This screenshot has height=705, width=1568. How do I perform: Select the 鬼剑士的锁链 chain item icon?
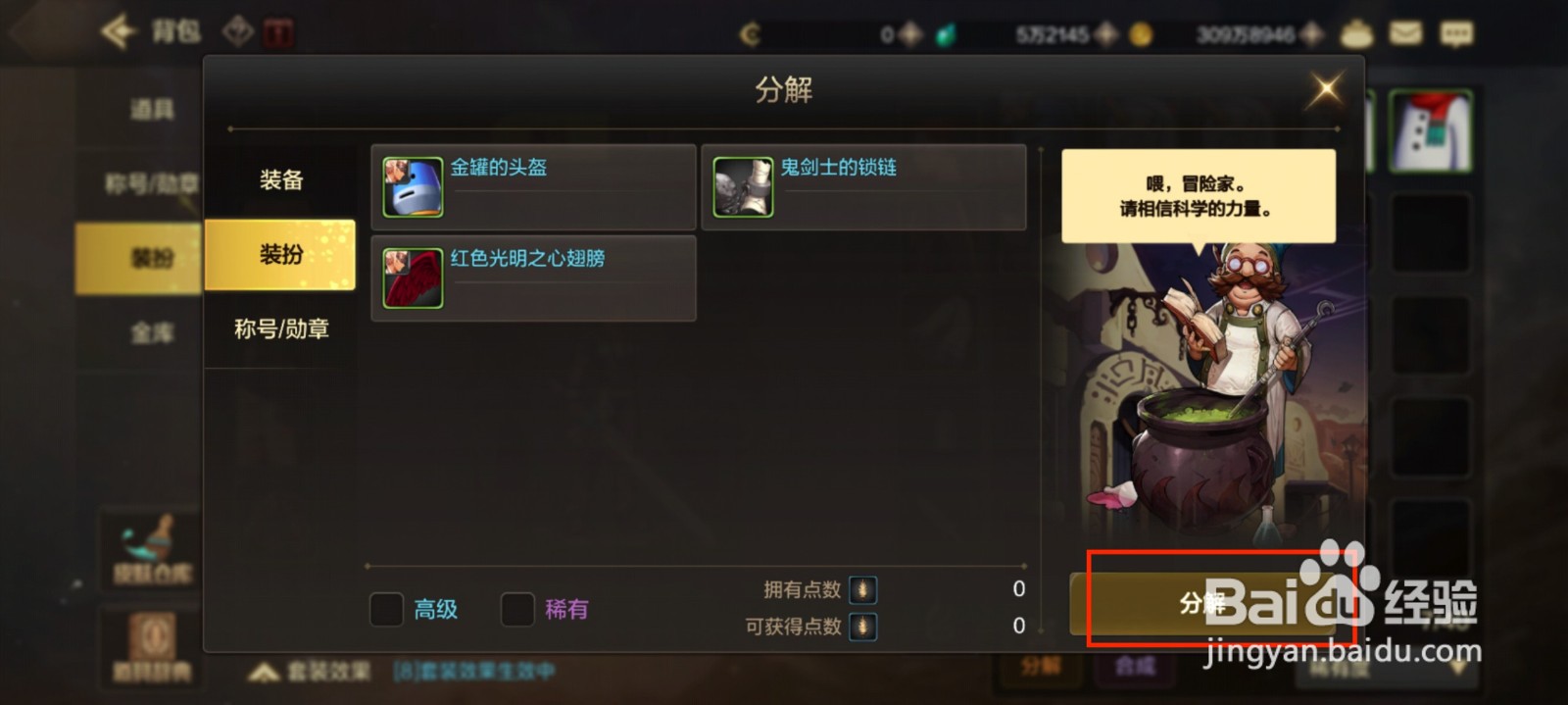743,187
